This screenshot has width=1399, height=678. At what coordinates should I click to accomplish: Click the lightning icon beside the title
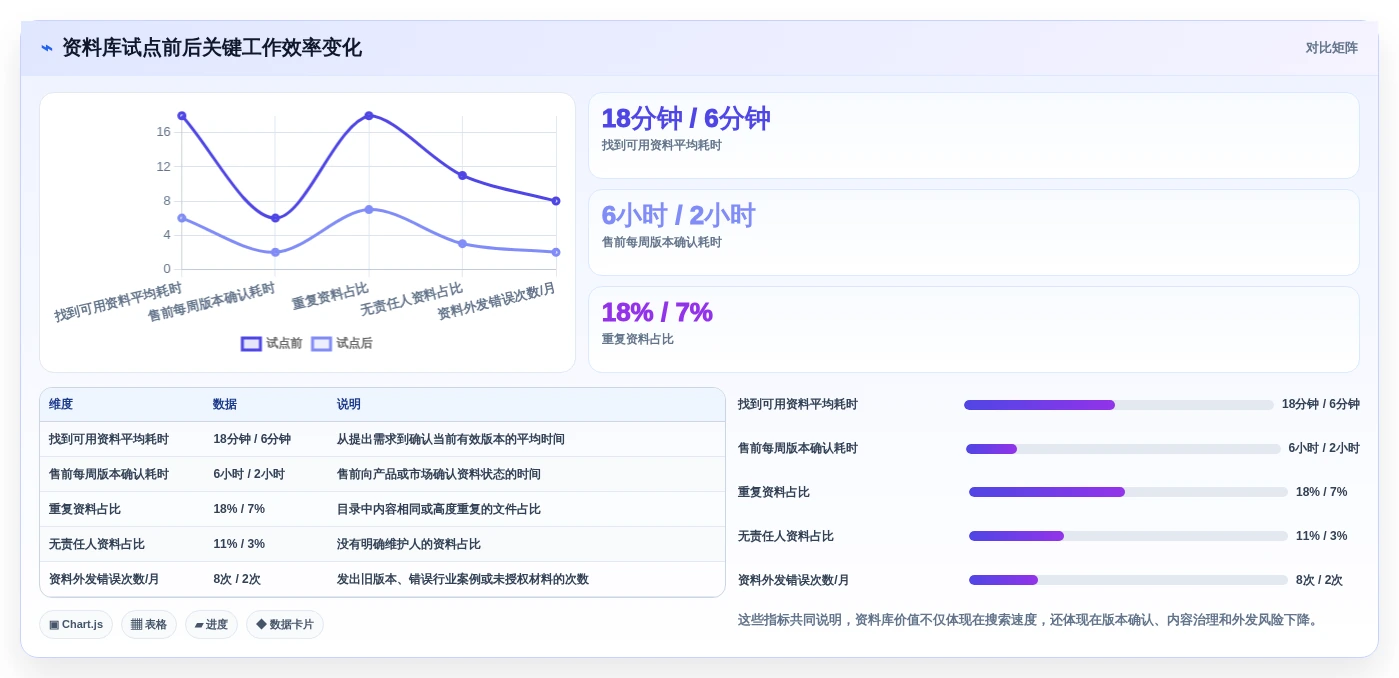pyautogui.click(x=47, y=48)
